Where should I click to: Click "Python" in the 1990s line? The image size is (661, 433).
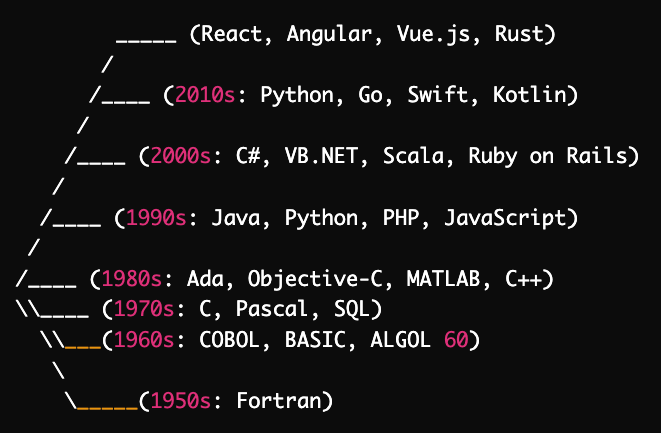(322, 219)
